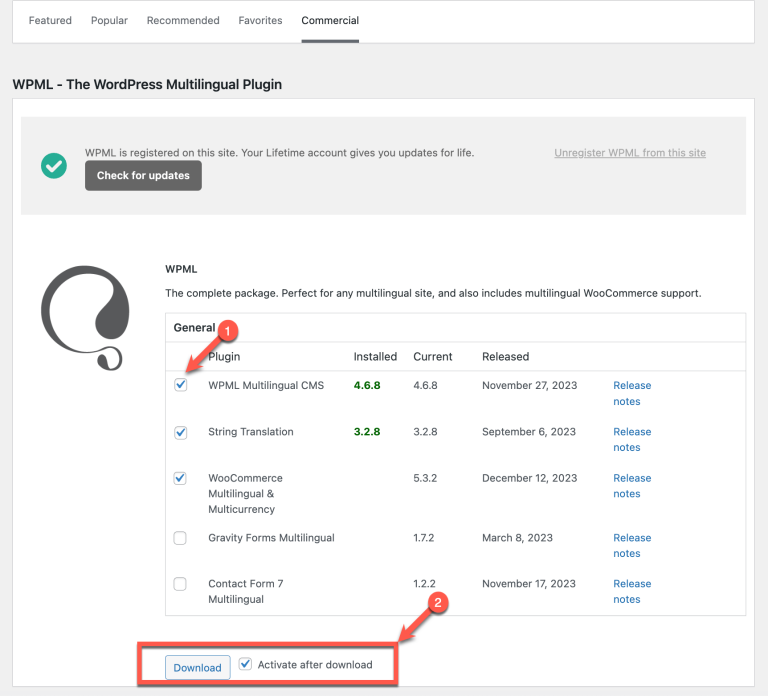The image size is (768, 696).
Task: Click the Commercial tab
Action: click(x=330, y=20)
